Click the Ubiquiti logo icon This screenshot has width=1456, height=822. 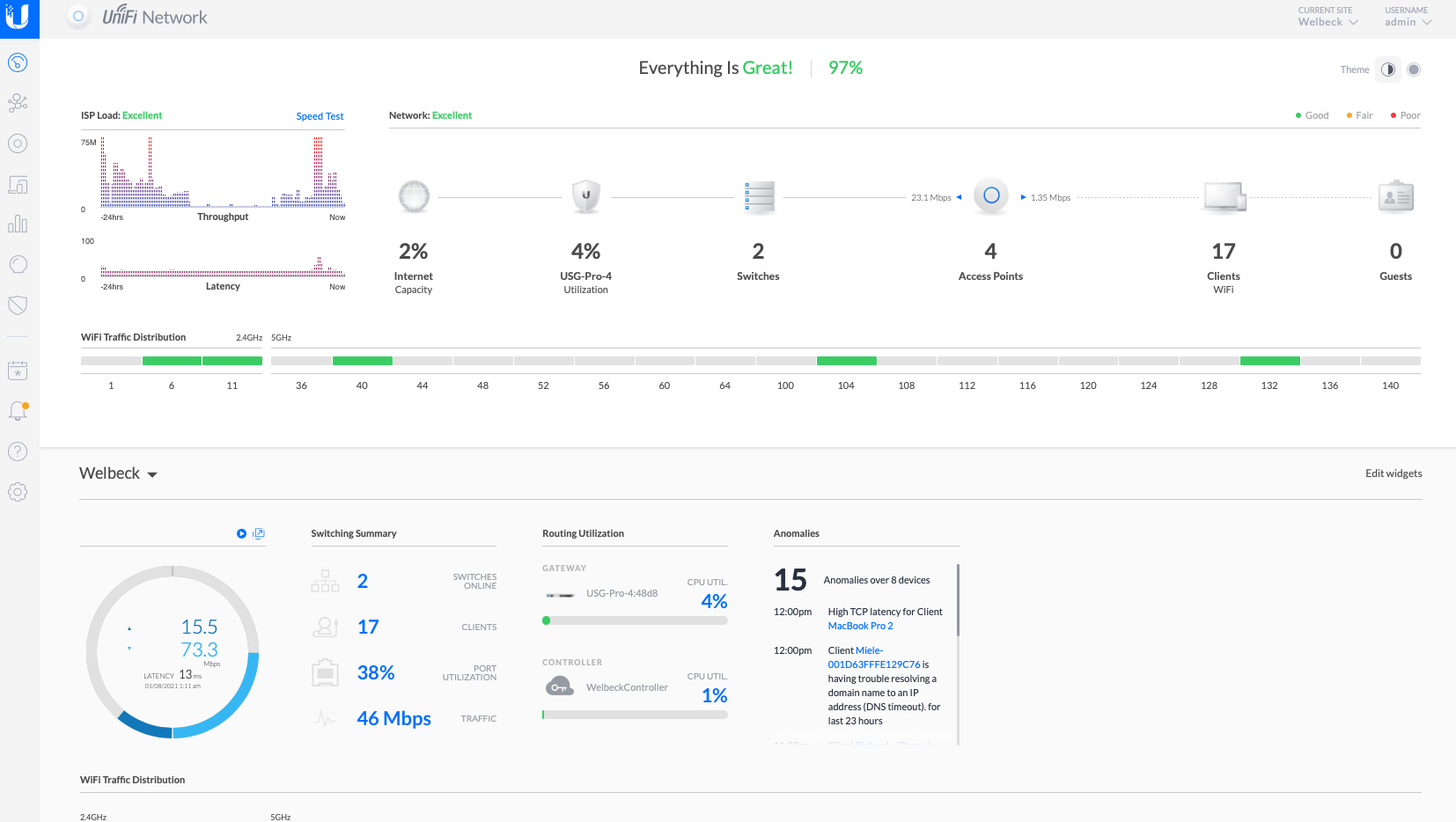click(18, 18)
